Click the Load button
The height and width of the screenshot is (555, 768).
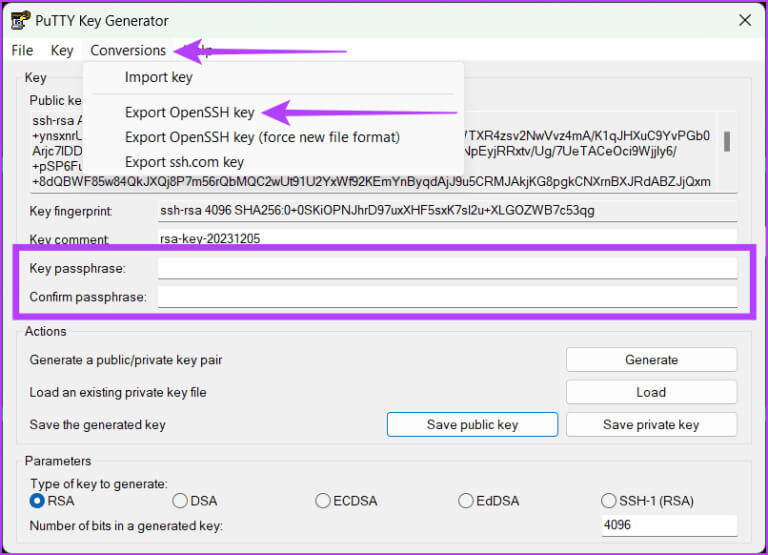point(651,392)
